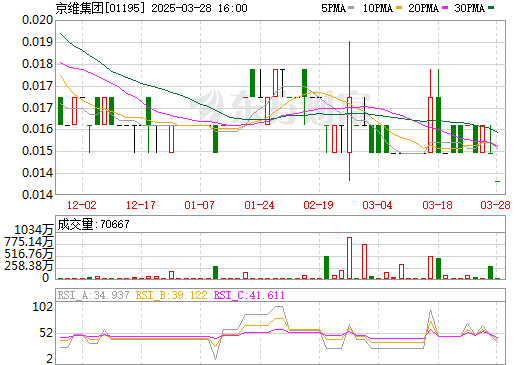The width and height of the screenshot is (520, 365).
Task: Click the tallest red volume bar
Action: tap(349, 258)
